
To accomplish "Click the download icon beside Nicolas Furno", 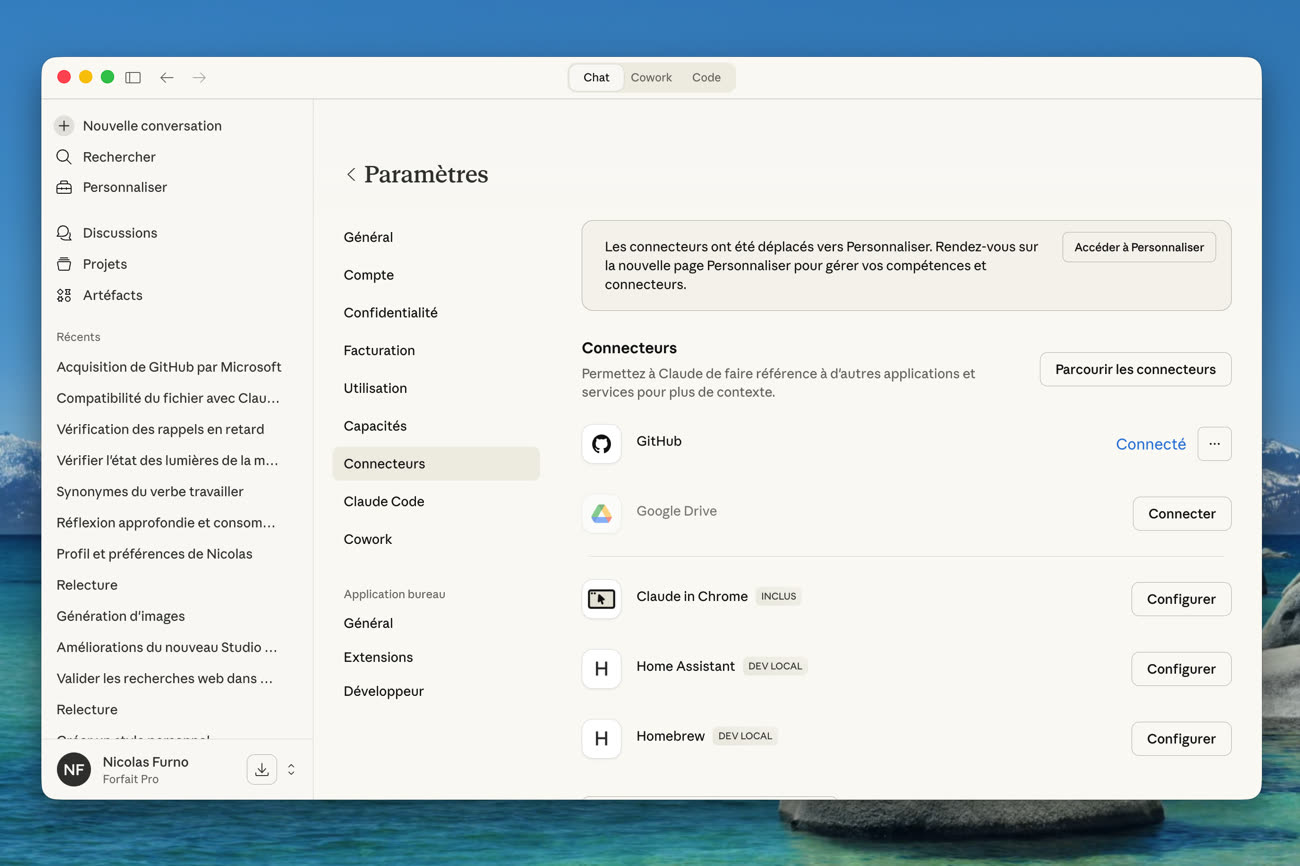I will [x=261, y=769].
